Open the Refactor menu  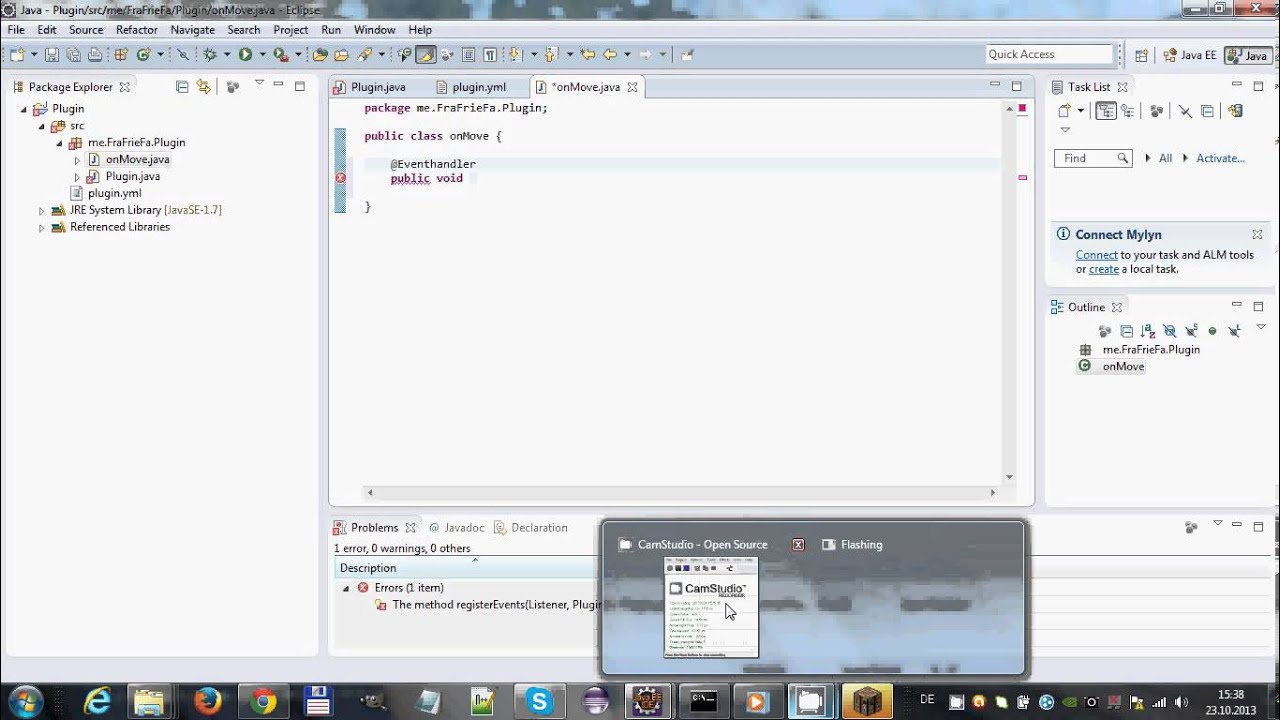click(x=136, y=30)
